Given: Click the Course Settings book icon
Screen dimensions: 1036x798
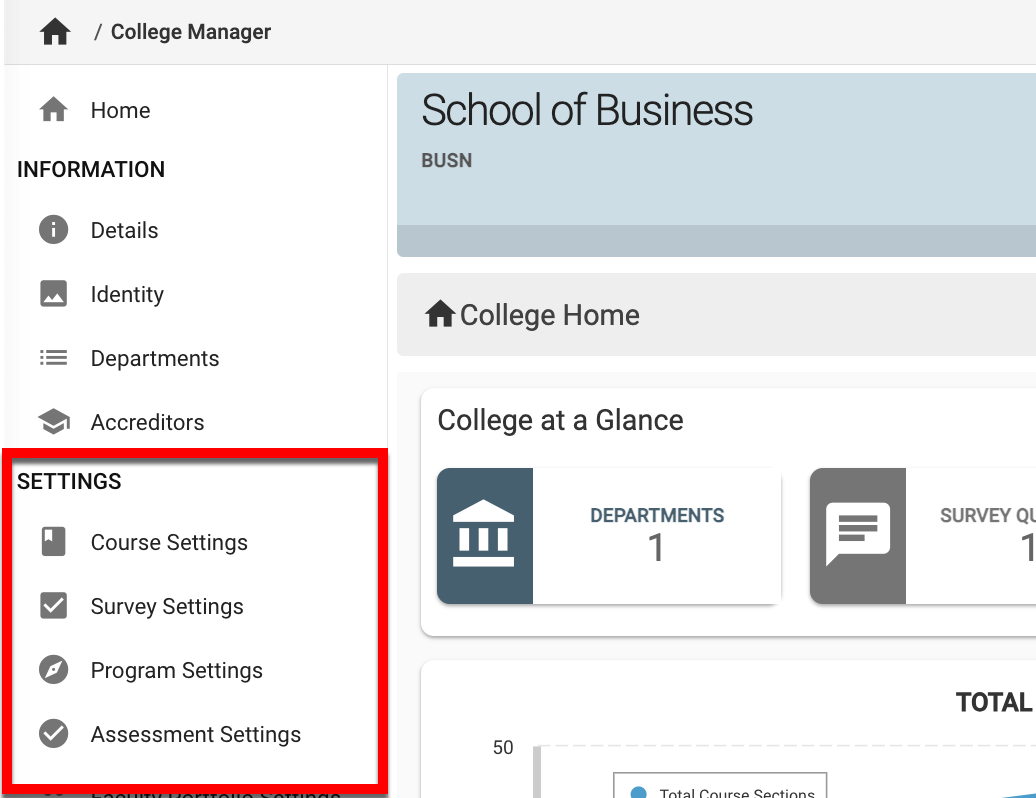Looking at the screenshot, I should pyautogui.click(x=53, y=542).
